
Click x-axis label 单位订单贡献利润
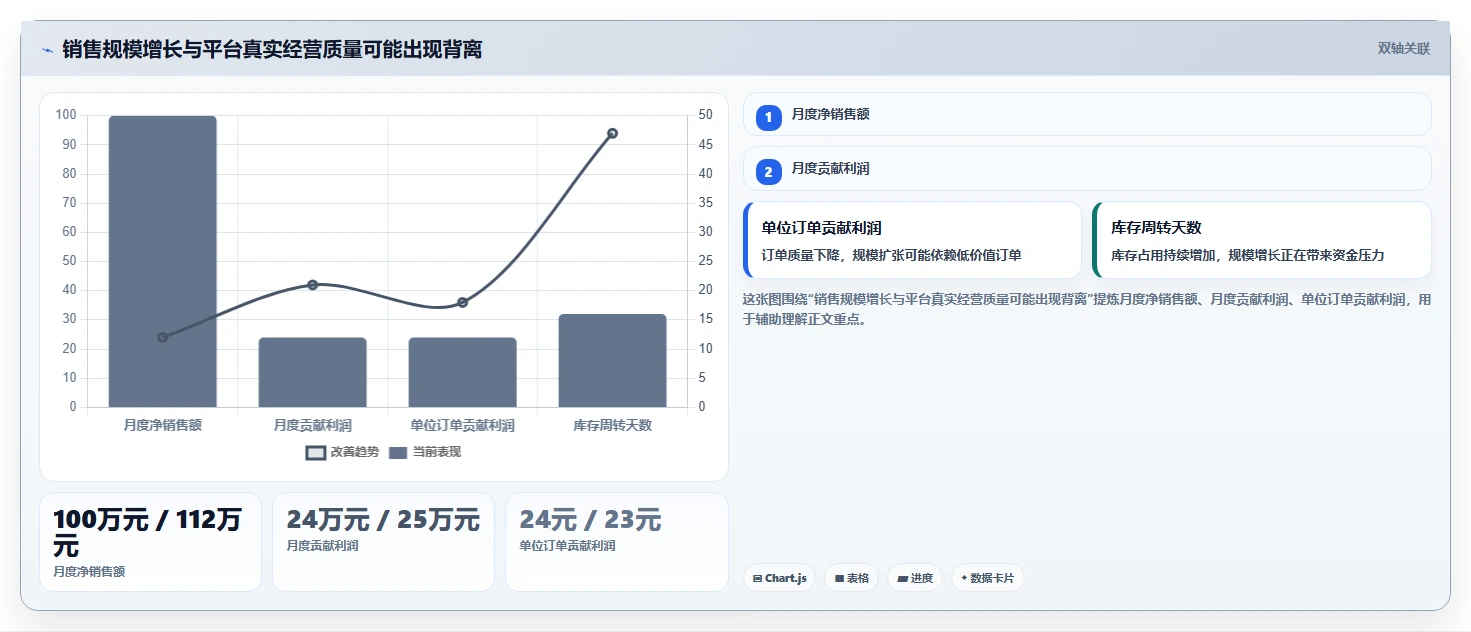[462, 425]
